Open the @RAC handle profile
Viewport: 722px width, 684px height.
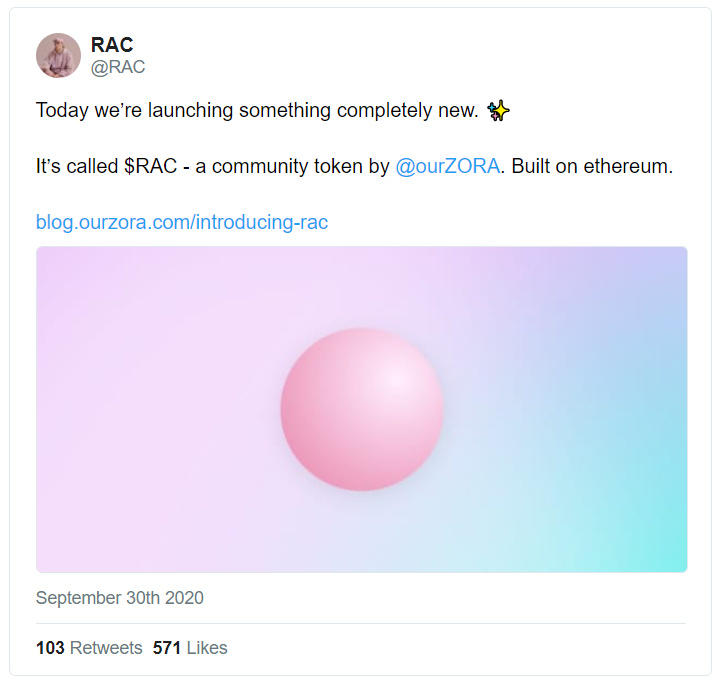118,68
